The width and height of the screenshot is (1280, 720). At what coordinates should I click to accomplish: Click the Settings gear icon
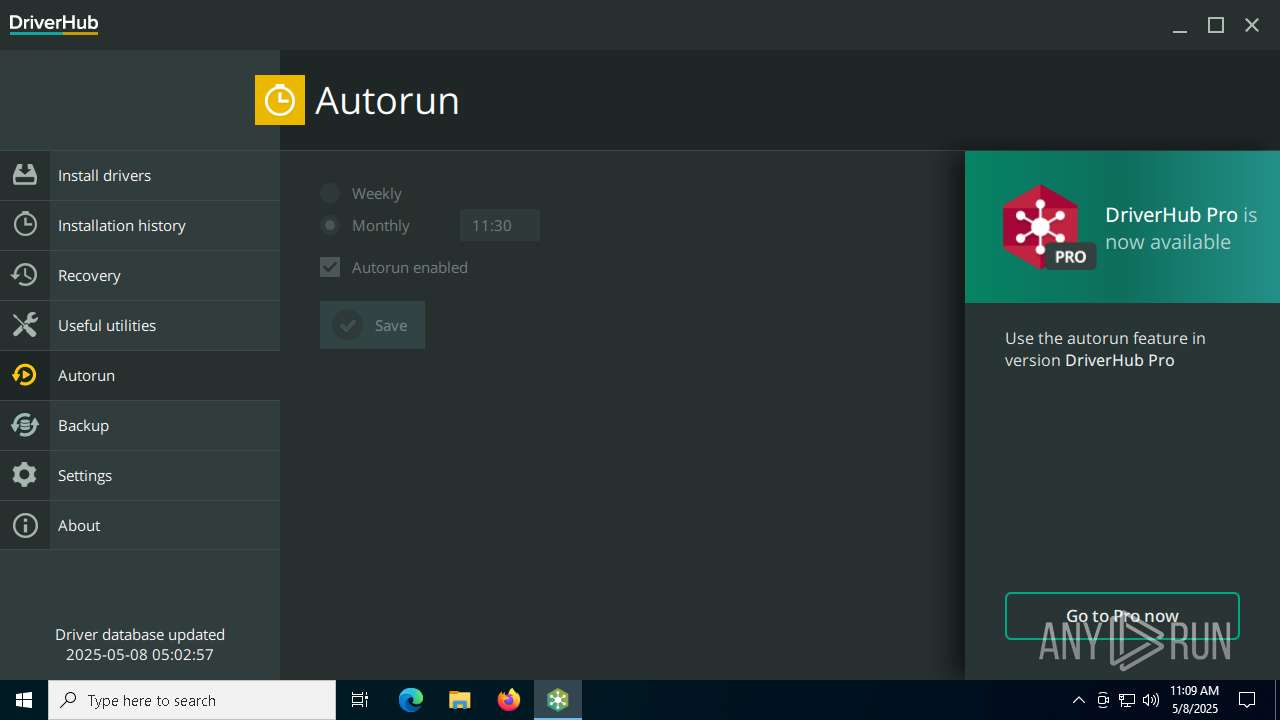click(25, 475)
